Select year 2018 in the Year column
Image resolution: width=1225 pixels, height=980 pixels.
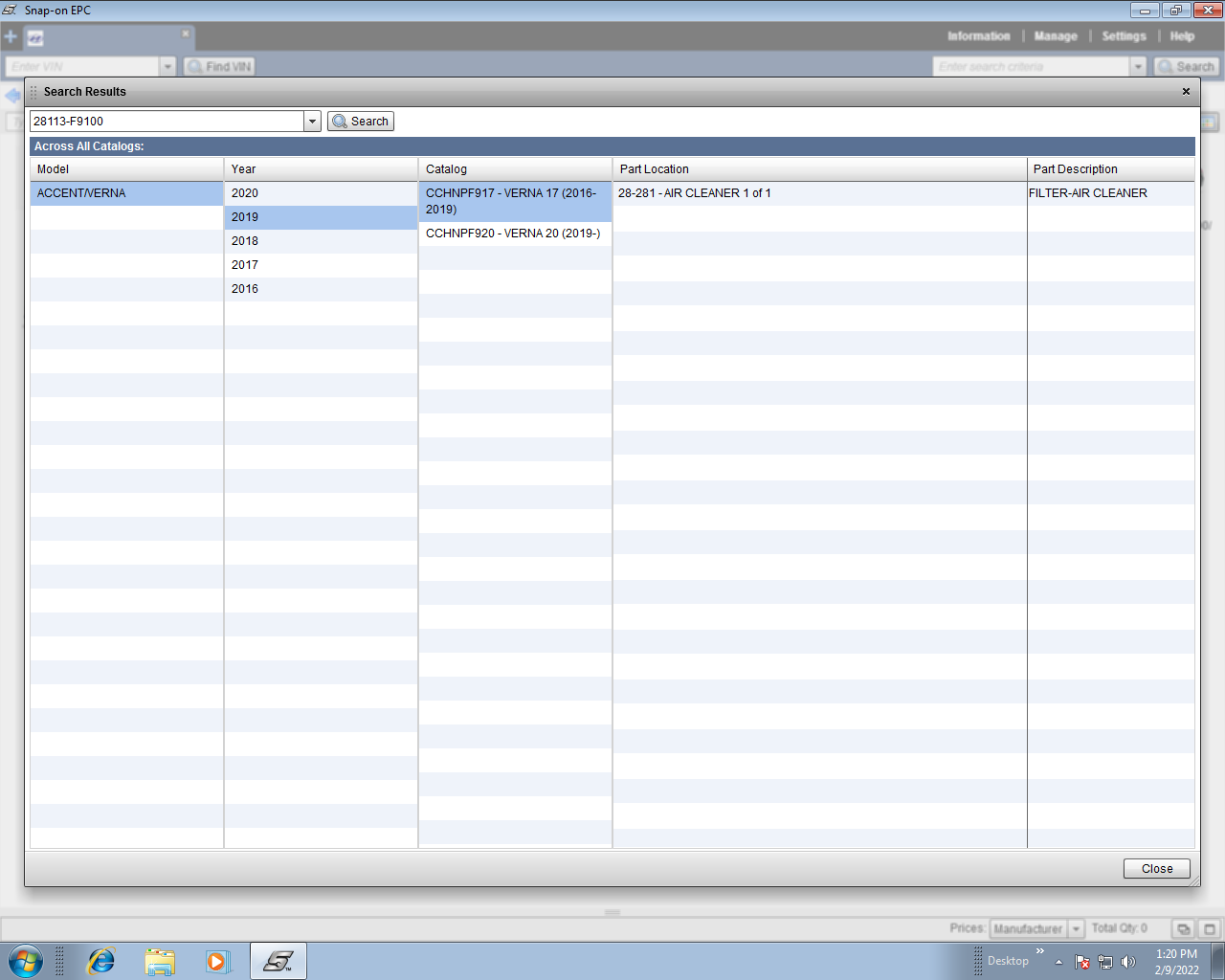(321, 241)
